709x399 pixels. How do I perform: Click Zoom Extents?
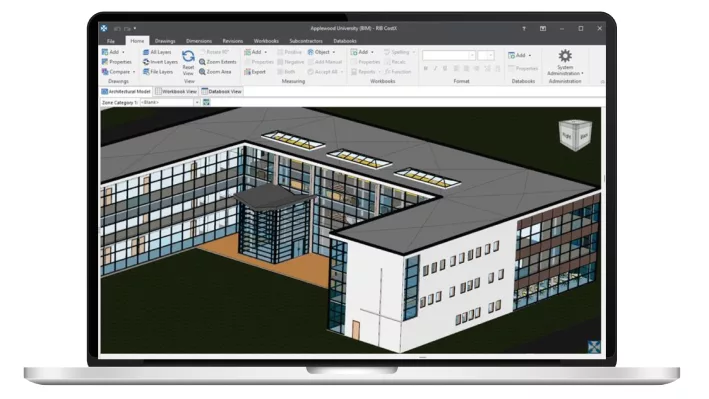[217, 62]
